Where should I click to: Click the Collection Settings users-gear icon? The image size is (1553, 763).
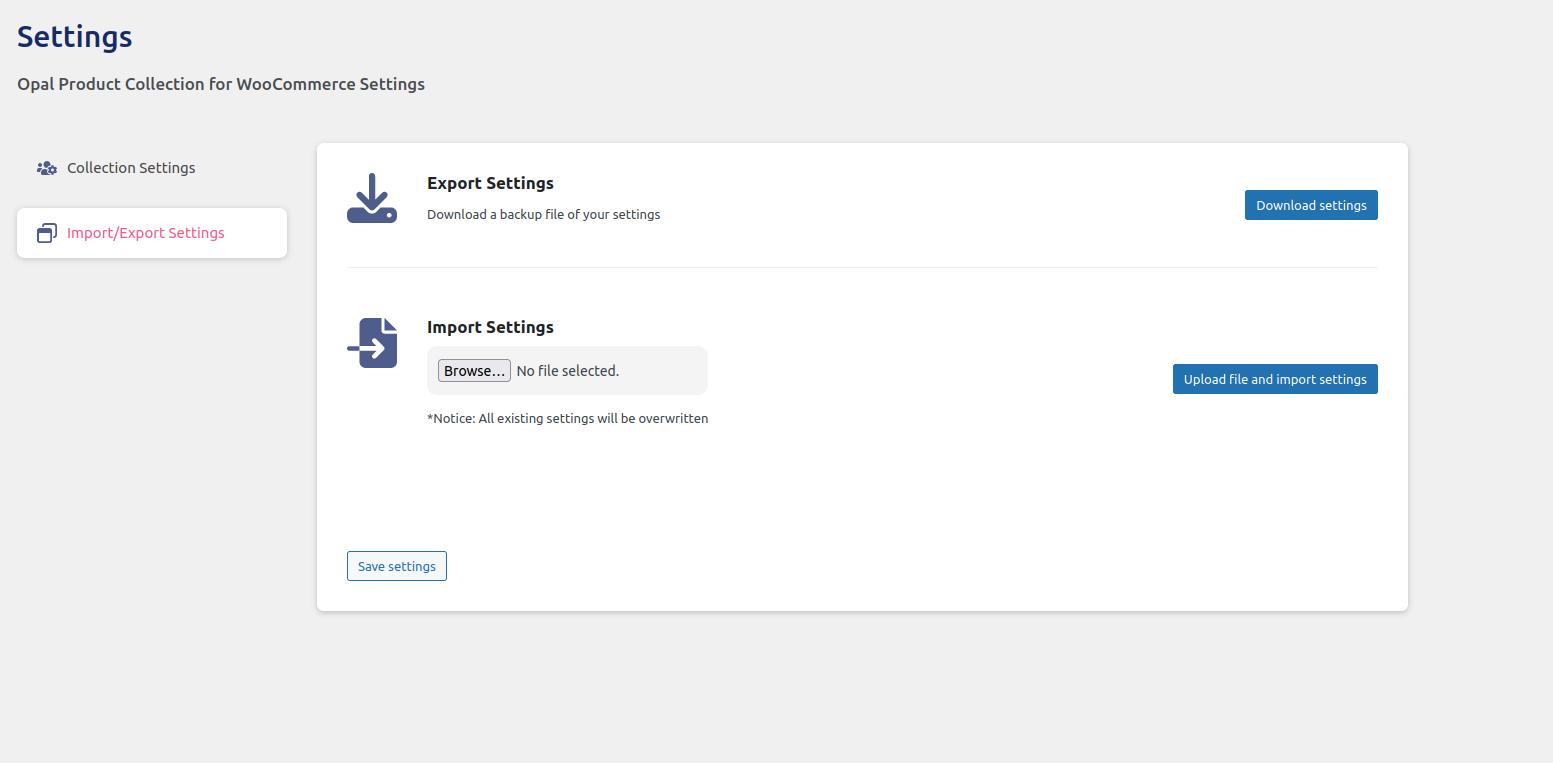(x=47, y=168)
